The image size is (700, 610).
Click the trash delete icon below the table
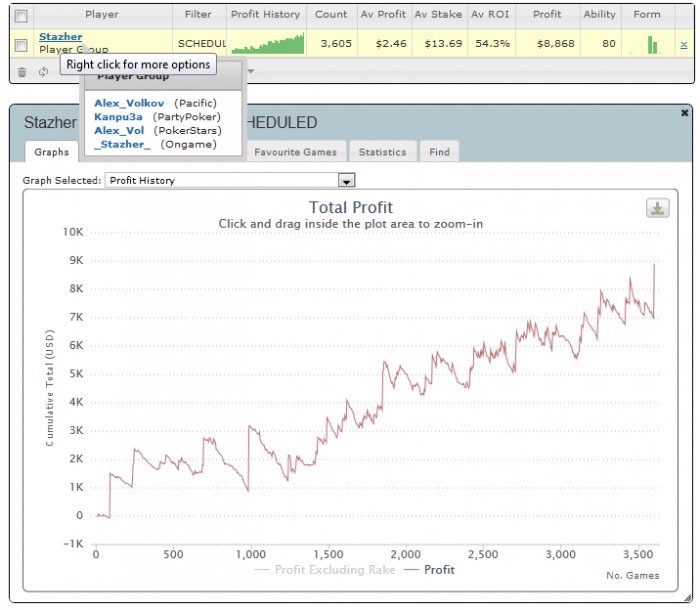[22, 71]
